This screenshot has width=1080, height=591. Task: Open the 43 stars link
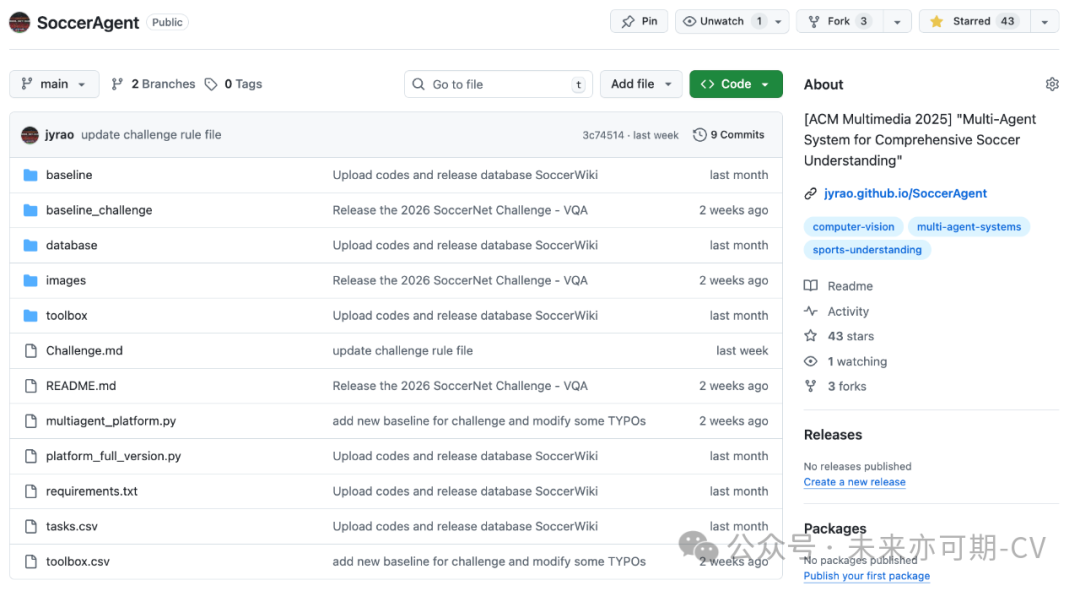pos(851,336)
